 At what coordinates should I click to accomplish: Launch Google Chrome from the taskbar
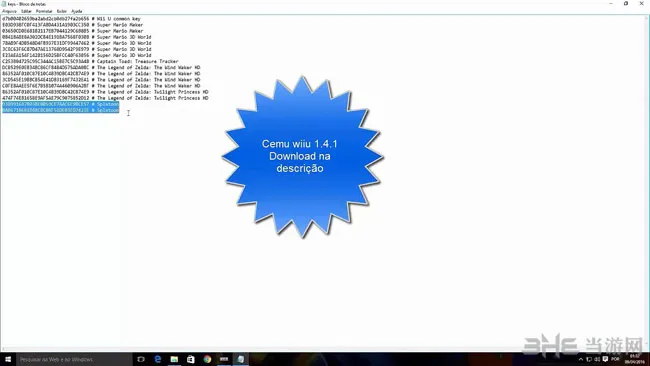pyautogui.click(x=207, y=359)
